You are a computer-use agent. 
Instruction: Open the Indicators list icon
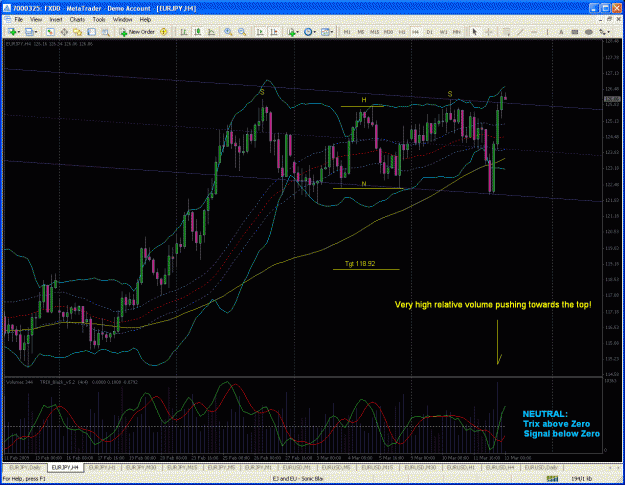click(x=291, y=32)
